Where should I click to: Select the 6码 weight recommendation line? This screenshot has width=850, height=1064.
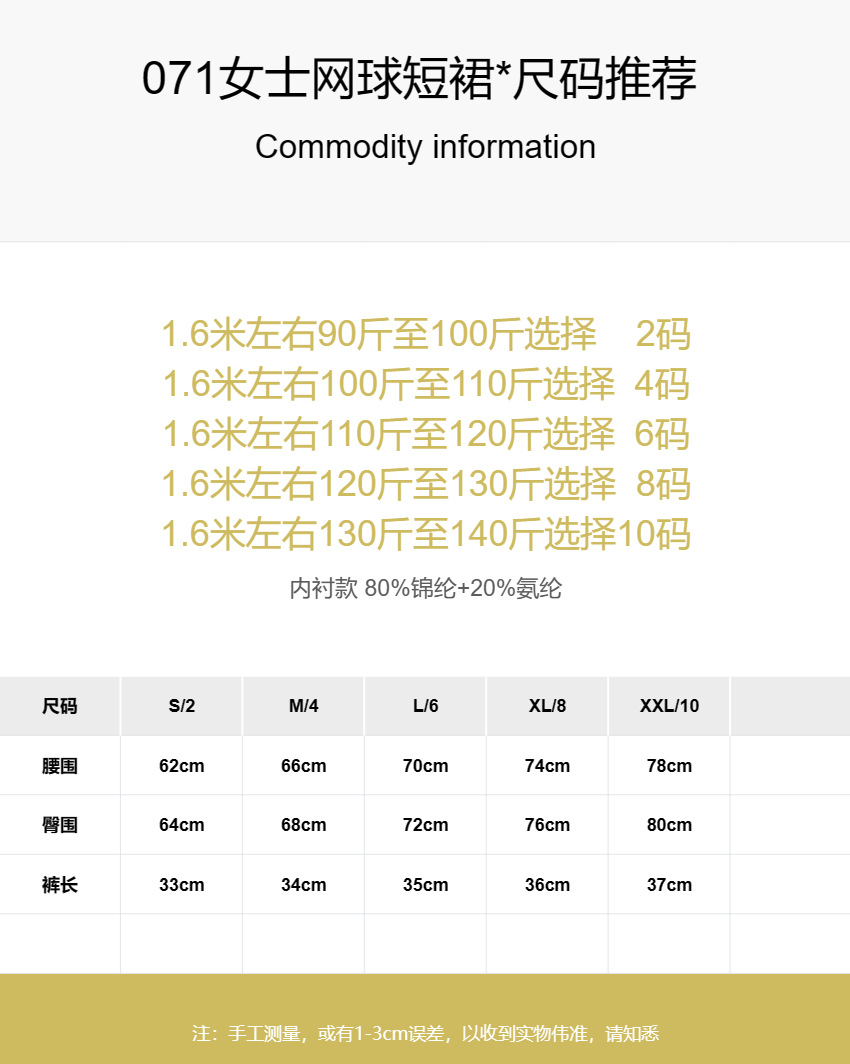(426, 434)
